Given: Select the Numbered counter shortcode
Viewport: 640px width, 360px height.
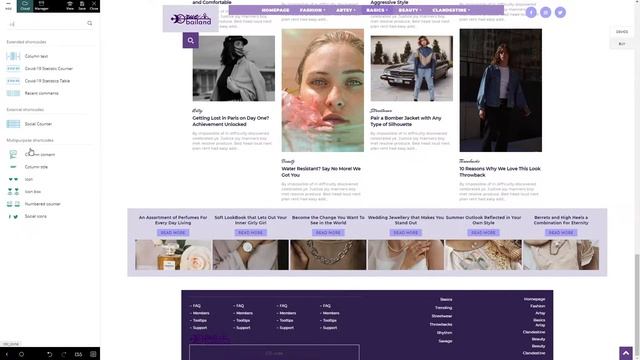Looking at the screenshot, I should (33, 204).
